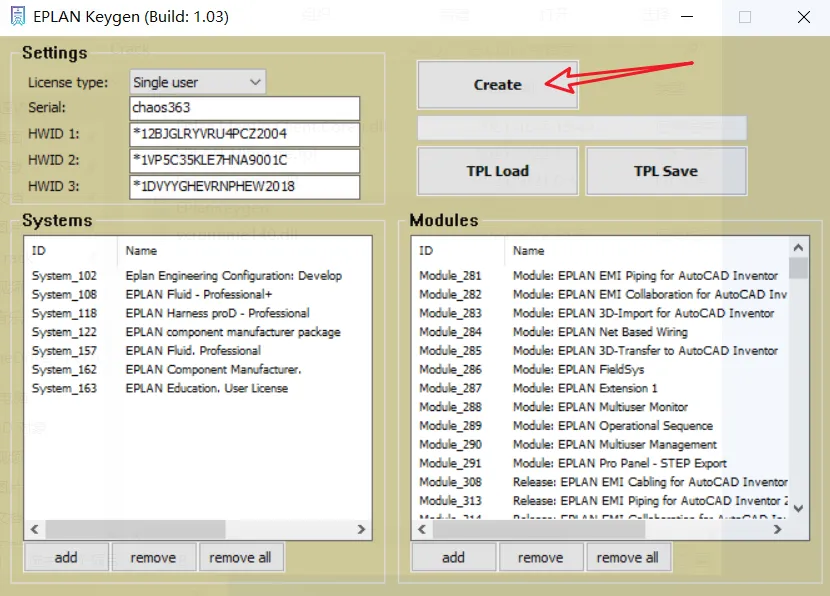Select the Module_283 3D-Import row
Viewport: 830px width, 596px height.
click(600, 313)
